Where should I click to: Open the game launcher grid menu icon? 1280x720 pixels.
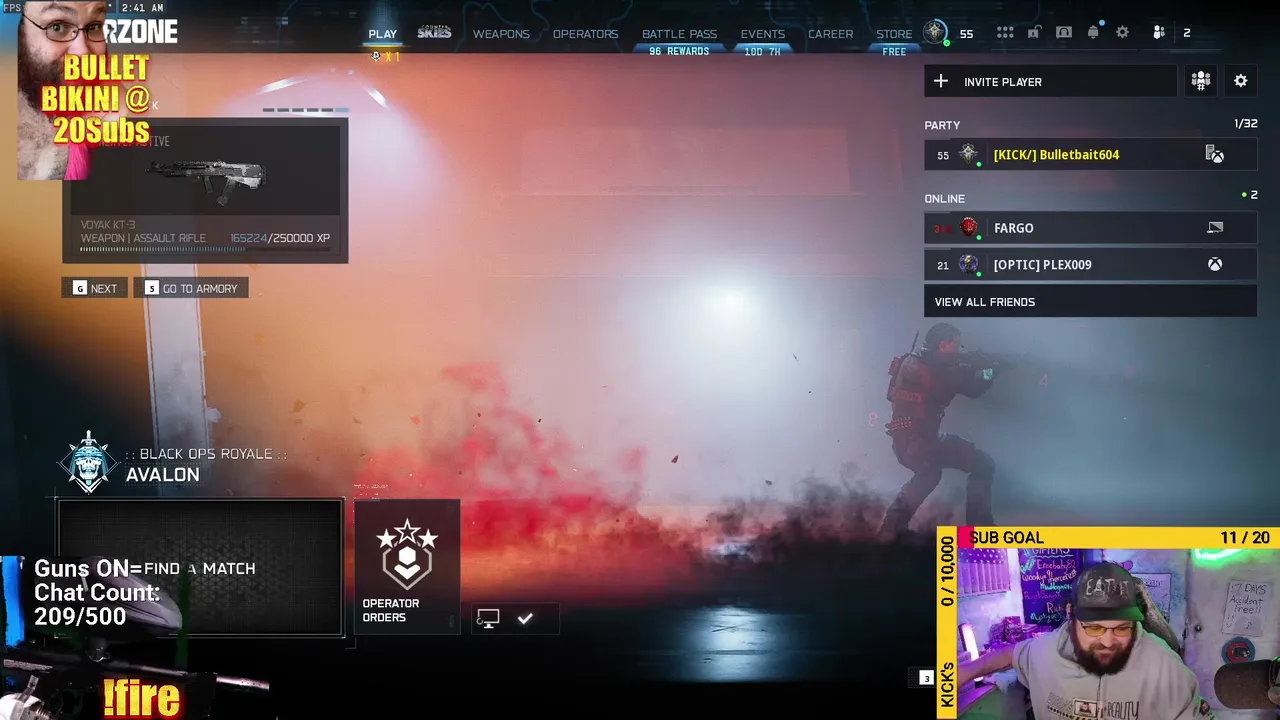[x=1005, y=33]
